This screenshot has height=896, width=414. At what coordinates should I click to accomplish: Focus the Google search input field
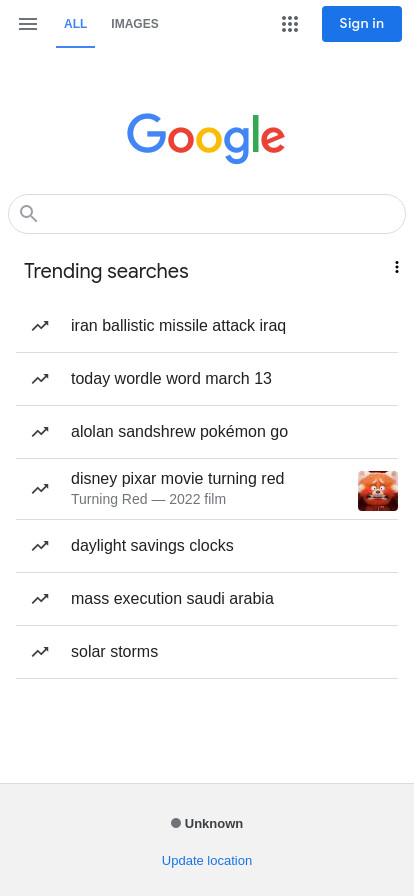tap(207, 214)
